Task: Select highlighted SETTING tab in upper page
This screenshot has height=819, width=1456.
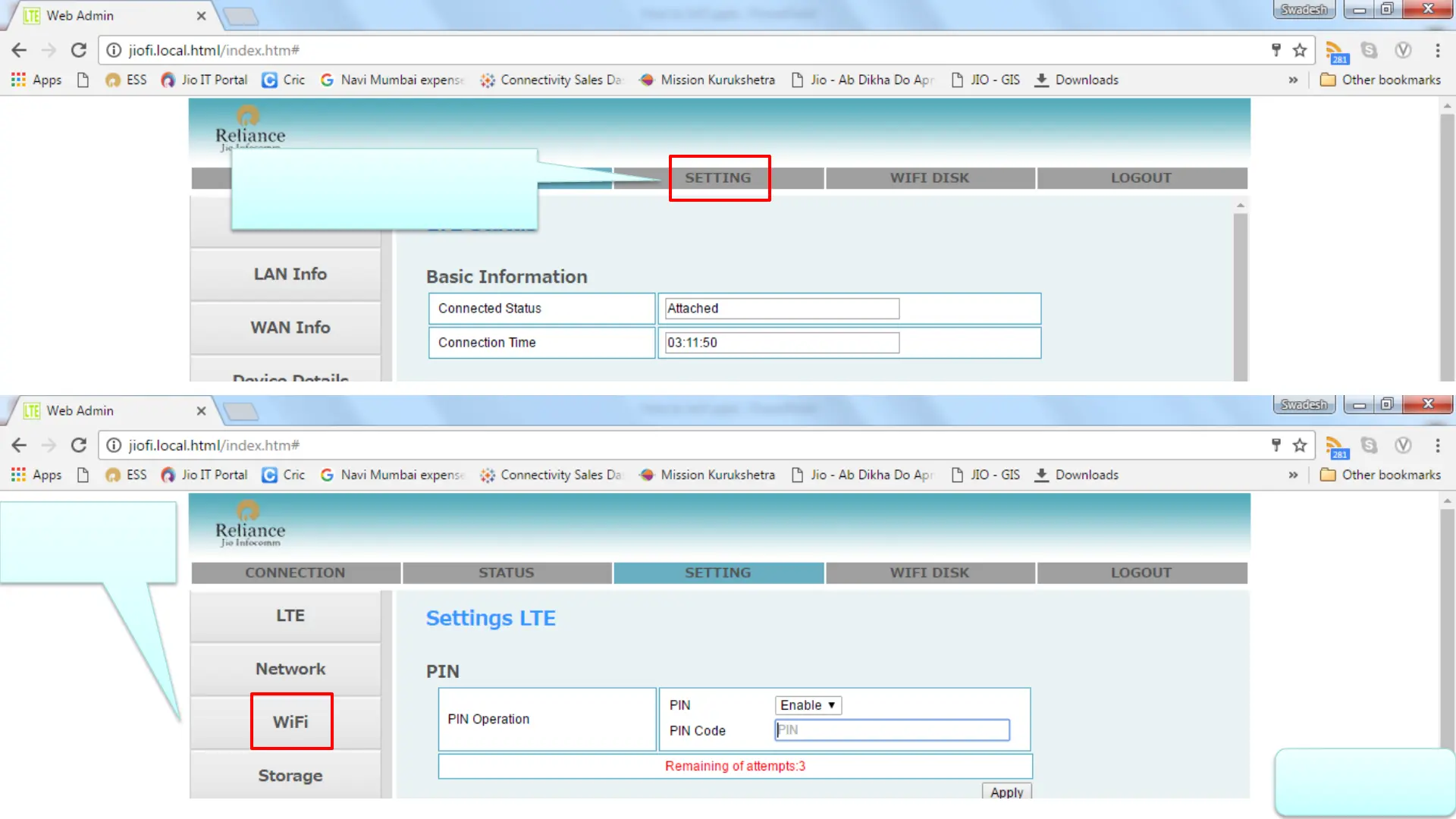Action: (x=718, y=177)
